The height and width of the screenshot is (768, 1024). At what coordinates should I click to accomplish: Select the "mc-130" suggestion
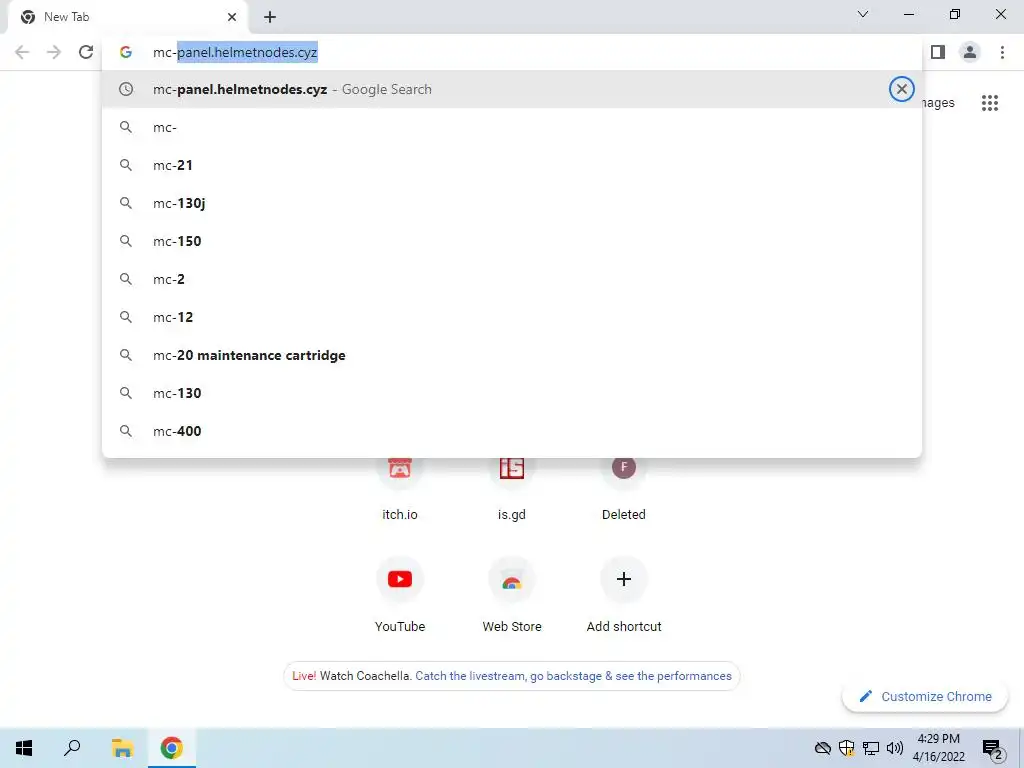pos(512,393)
